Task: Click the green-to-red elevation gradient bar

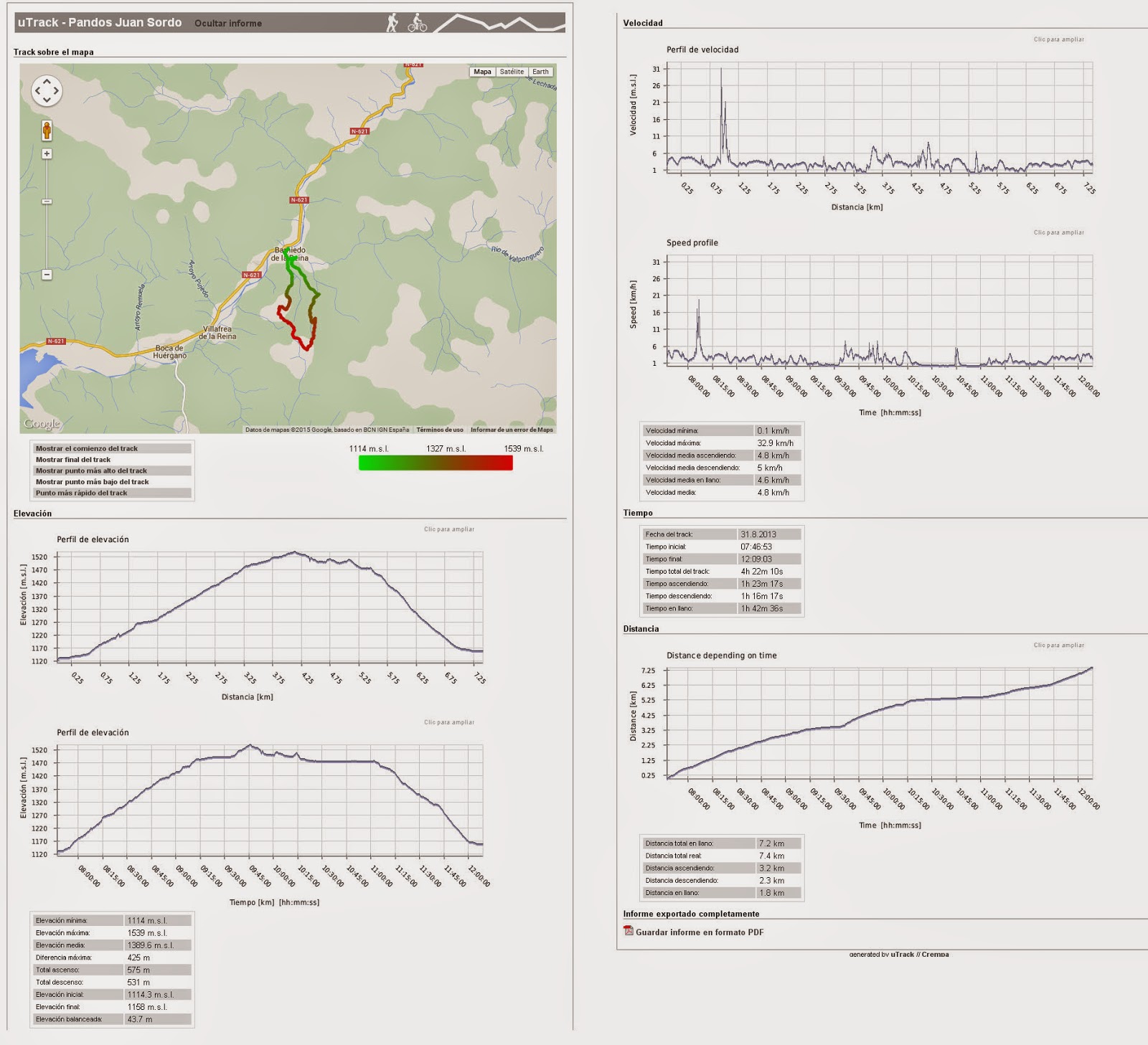Action: (434, 463)
